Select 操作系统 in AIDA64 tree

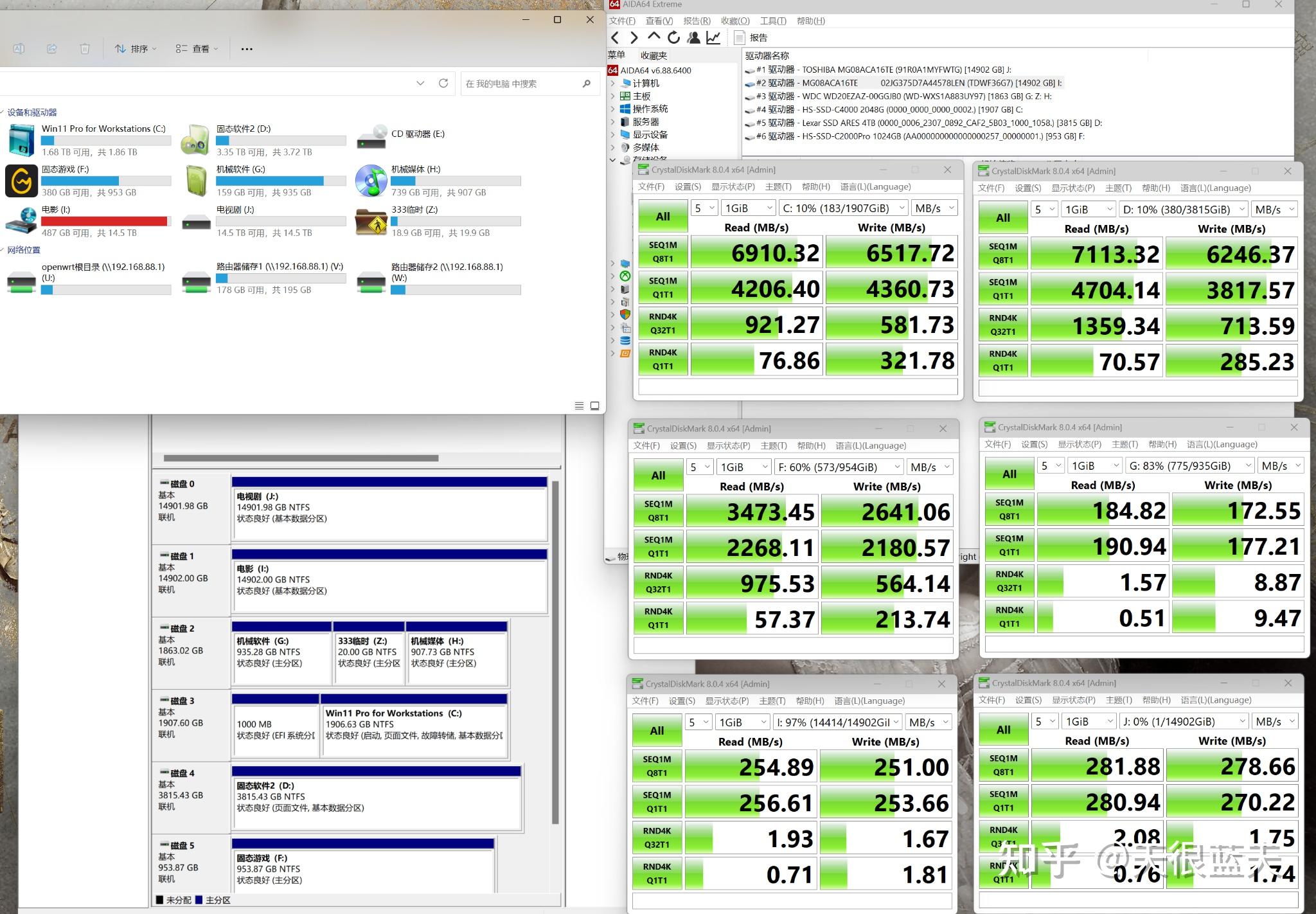[x=650, y=109]
